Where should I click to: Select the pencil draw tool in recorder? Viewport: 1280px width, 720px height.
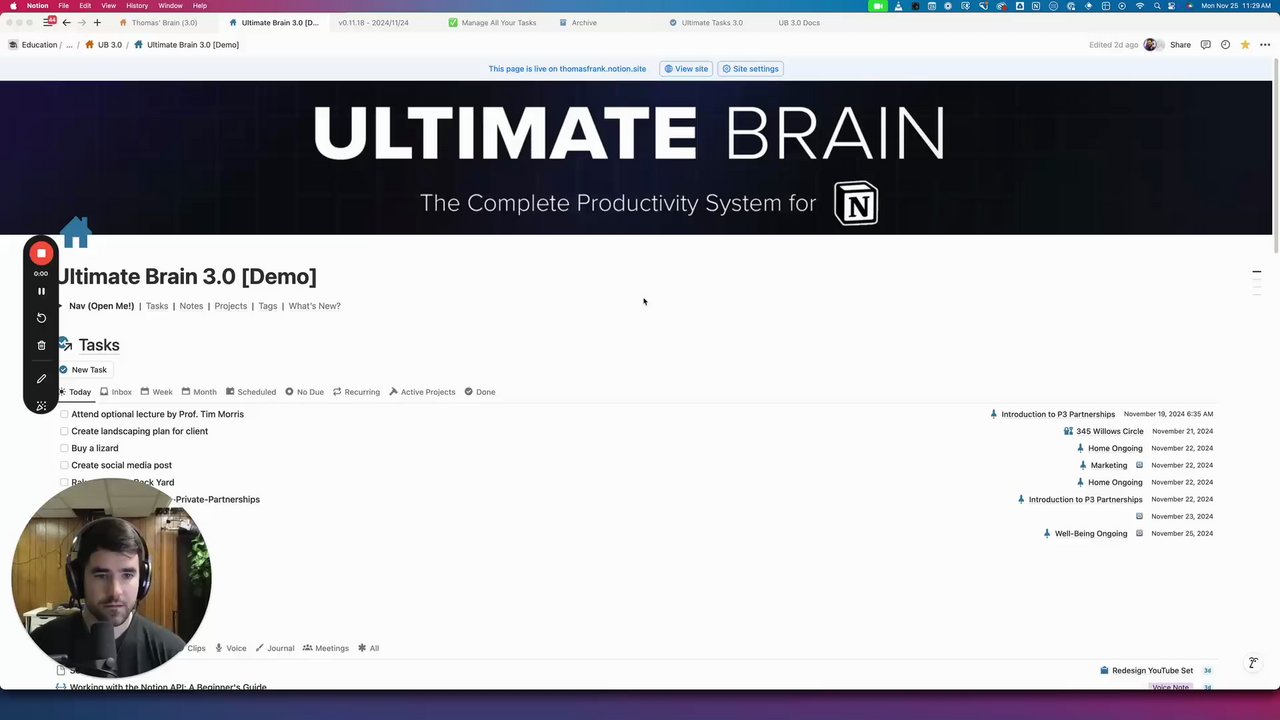click(x=41, y=379)
